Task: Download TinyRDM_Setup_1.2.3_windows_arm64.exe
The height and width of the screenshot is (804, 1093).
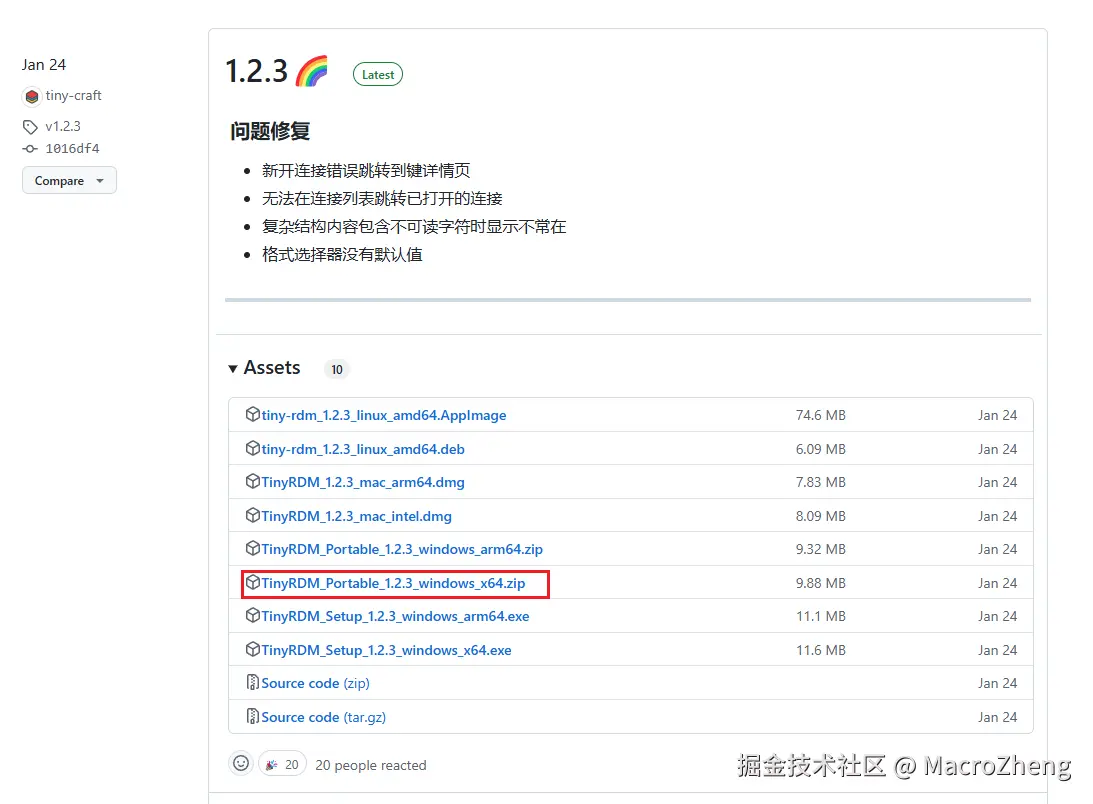Action: (395, 616)
